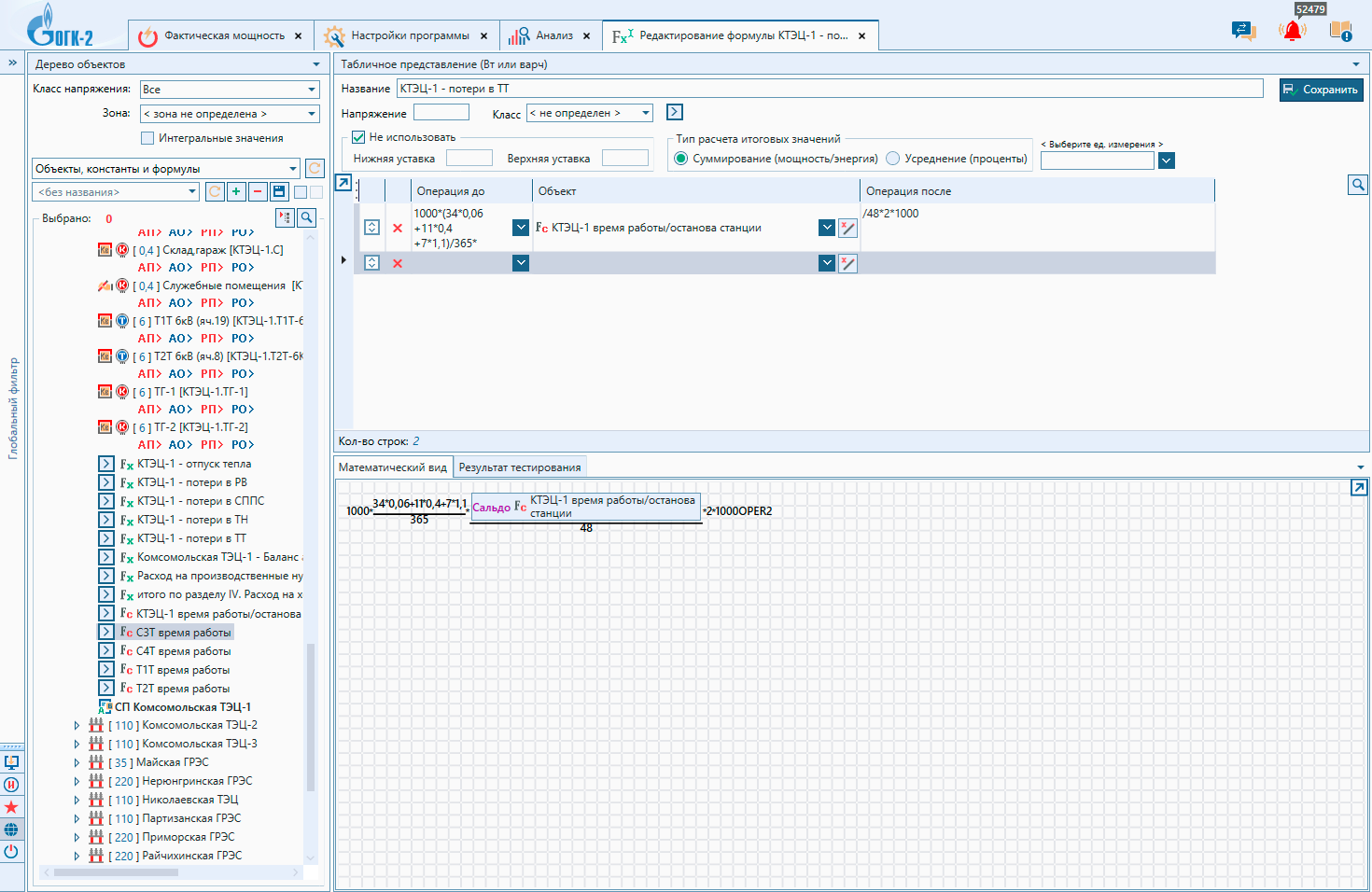Open the unit of measurement dropdown arrow
Viewport: 1372px width, 892px height.
1167,160
